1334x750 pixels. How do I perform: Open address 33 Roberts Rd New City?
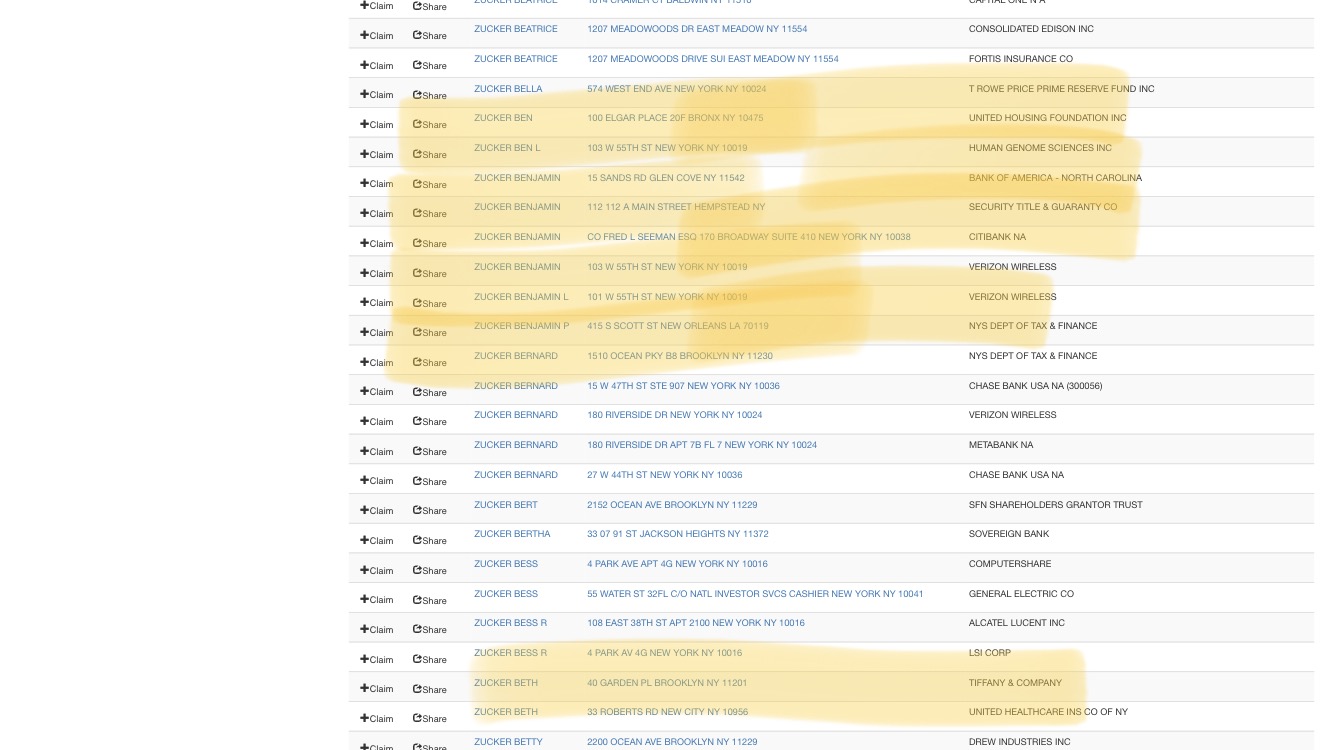(667, 712)
